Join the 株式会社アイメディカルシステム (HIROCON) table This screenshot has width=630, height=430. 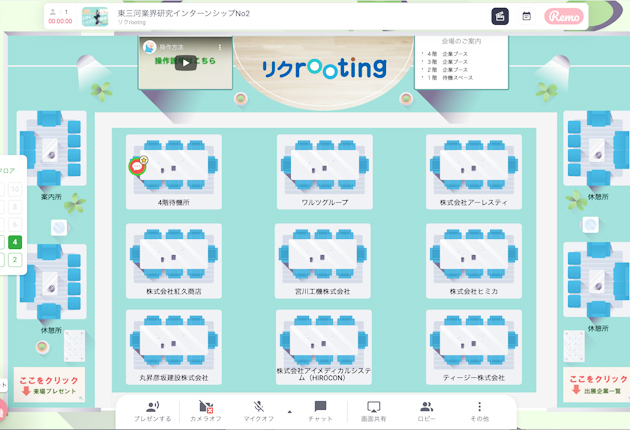click(324, 347)
